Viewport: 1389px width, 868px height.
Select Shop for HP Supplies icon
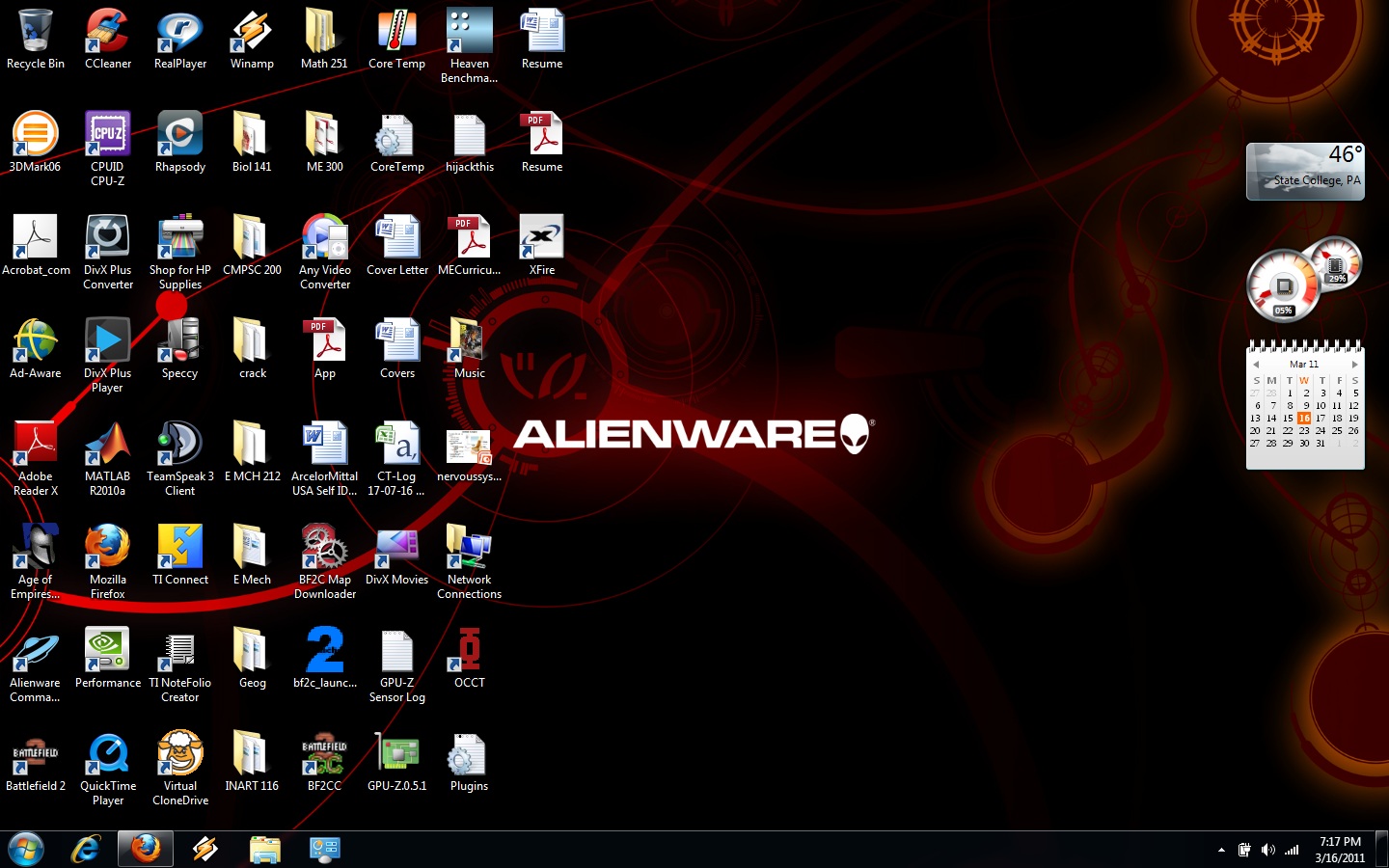[180, 252]
